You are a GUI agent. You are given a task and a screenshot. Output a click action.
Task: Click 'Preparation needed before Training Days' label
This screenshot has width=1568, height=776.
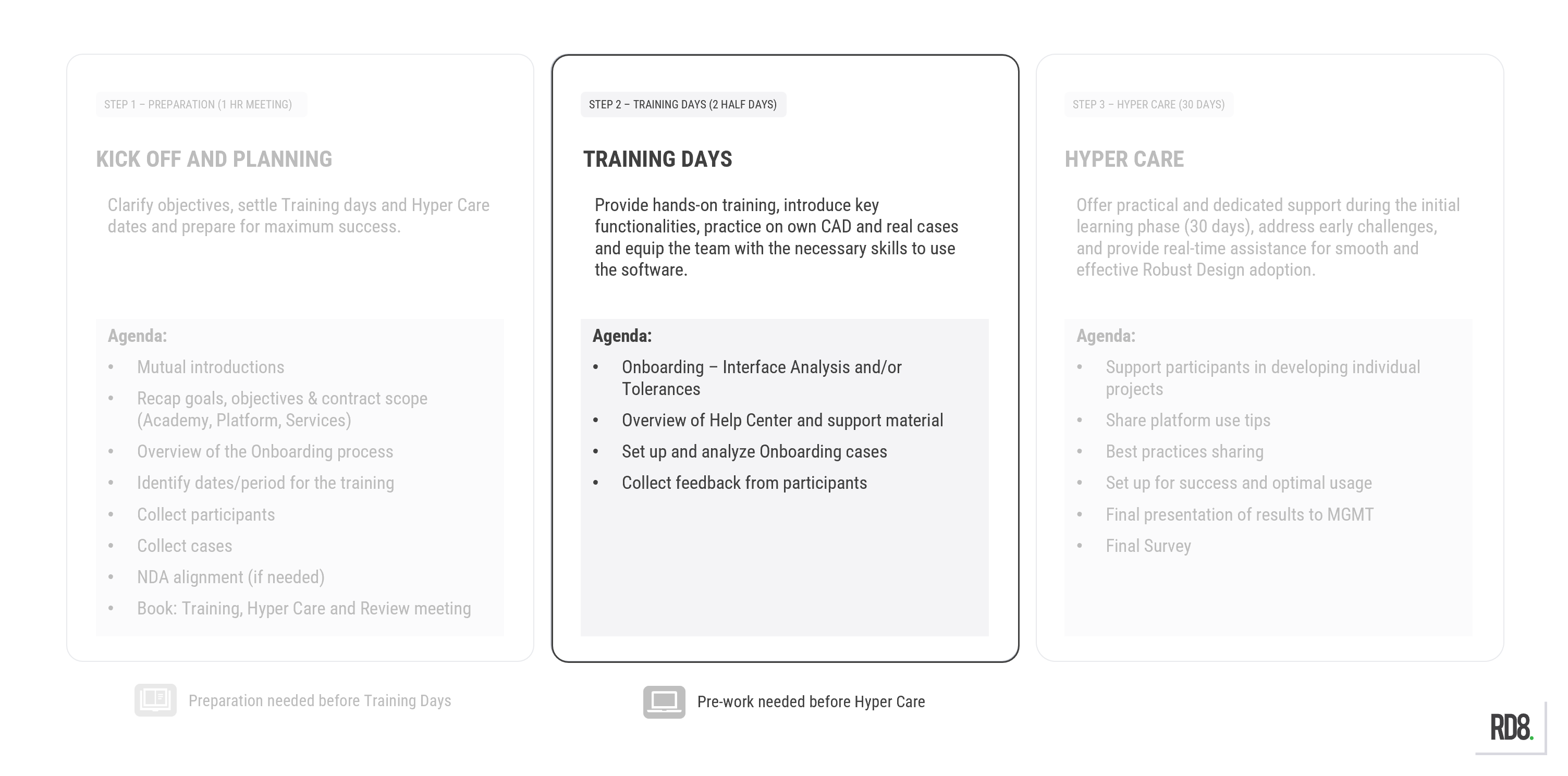tap(320, 700)
